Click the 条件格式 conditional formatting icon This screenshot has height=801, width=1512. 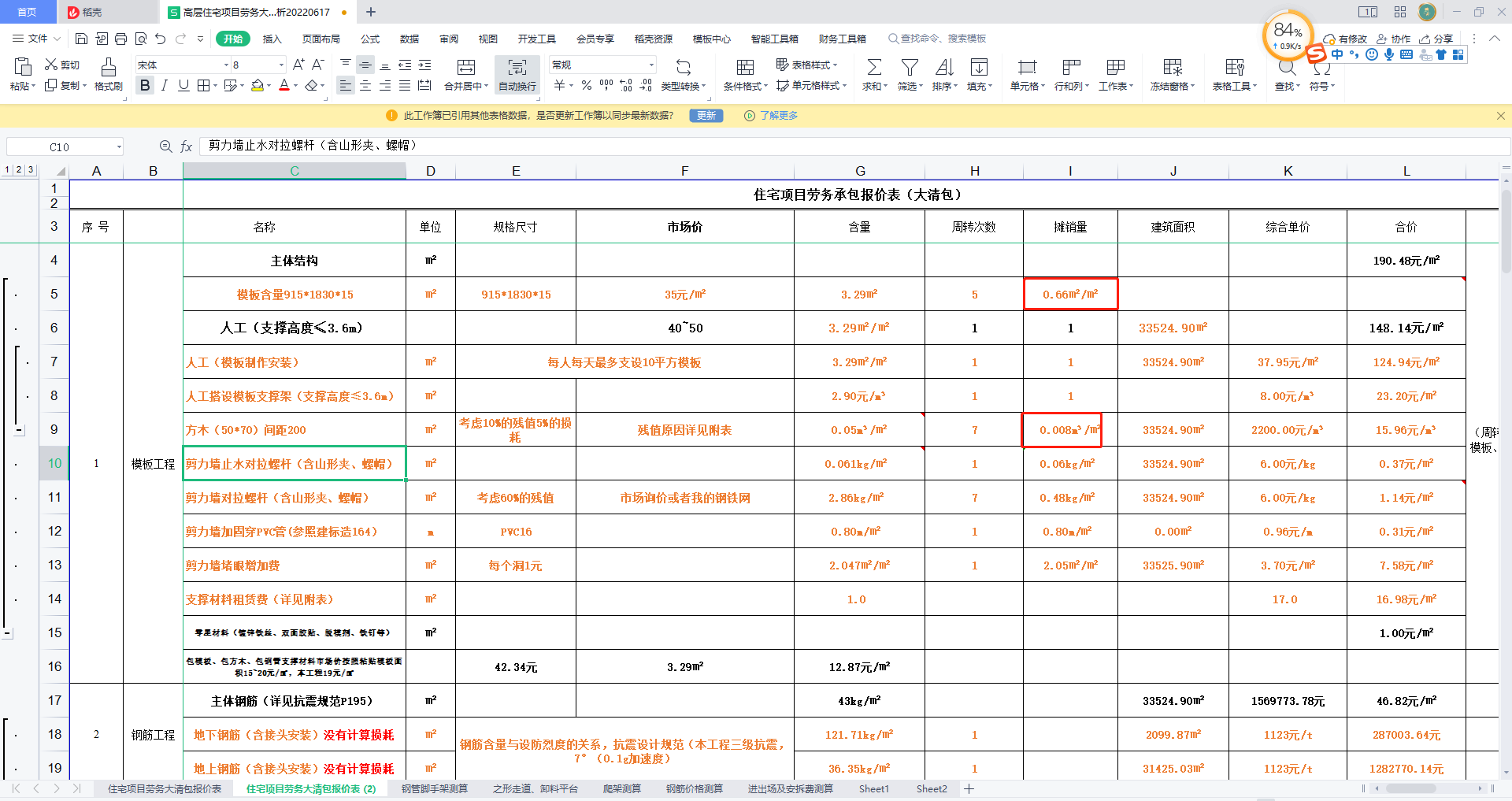745,68
